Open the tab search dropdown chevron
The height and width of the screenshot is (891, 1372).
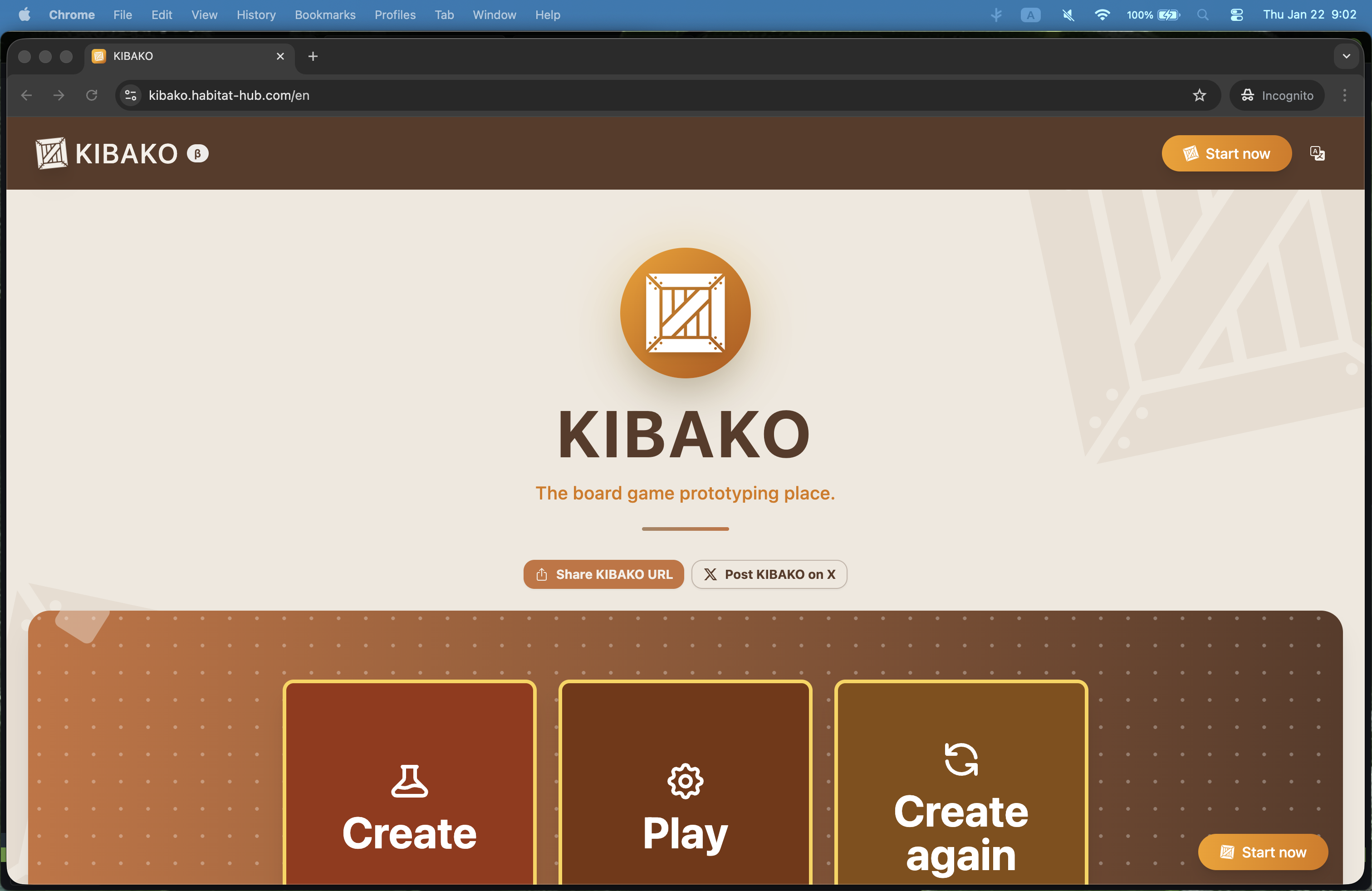[x=1346, y=56]
